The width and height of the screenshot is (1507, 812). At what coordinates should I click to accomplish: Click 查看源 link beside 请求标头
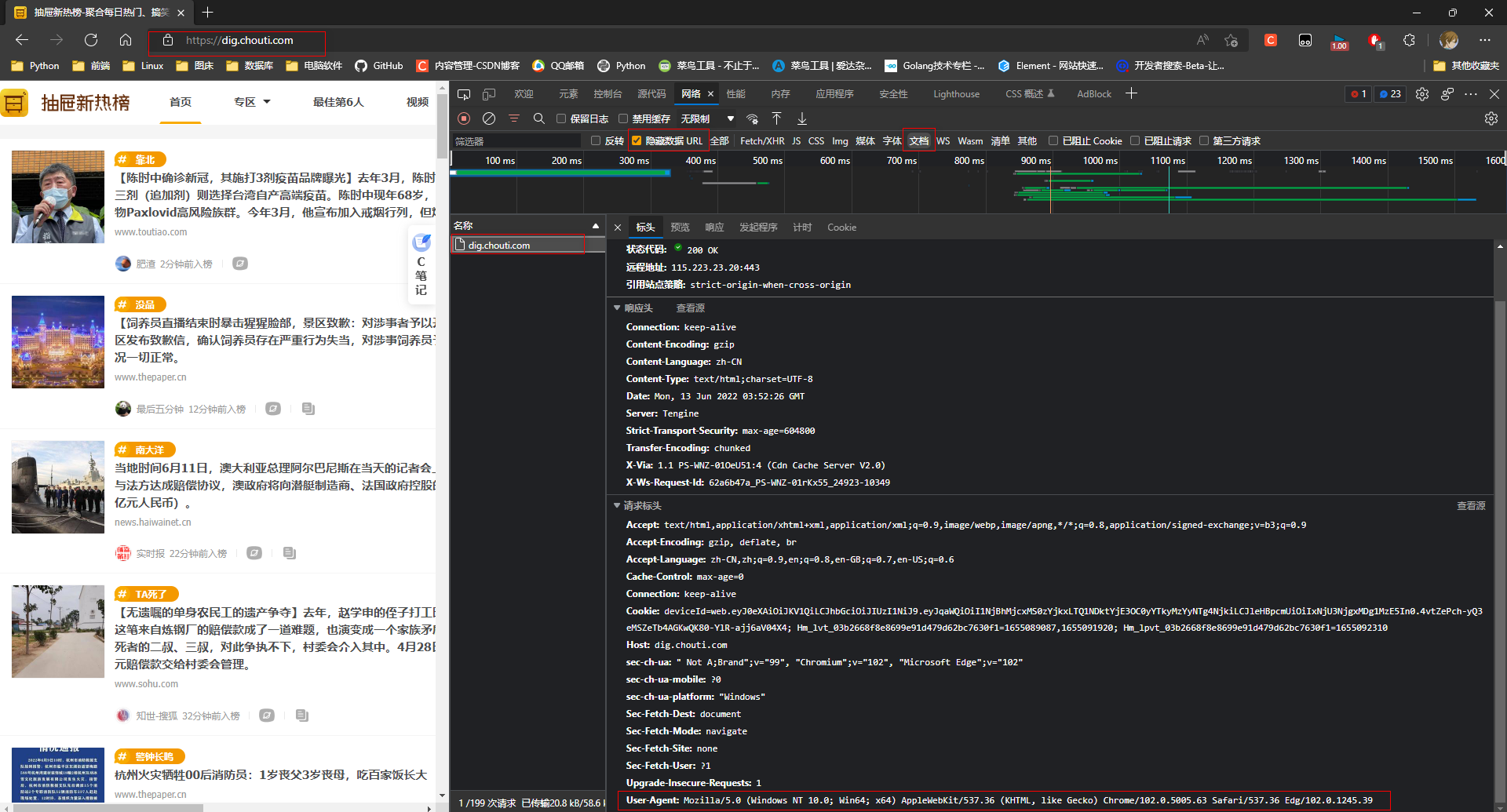pyautogui.click(x=1471, y=506)
